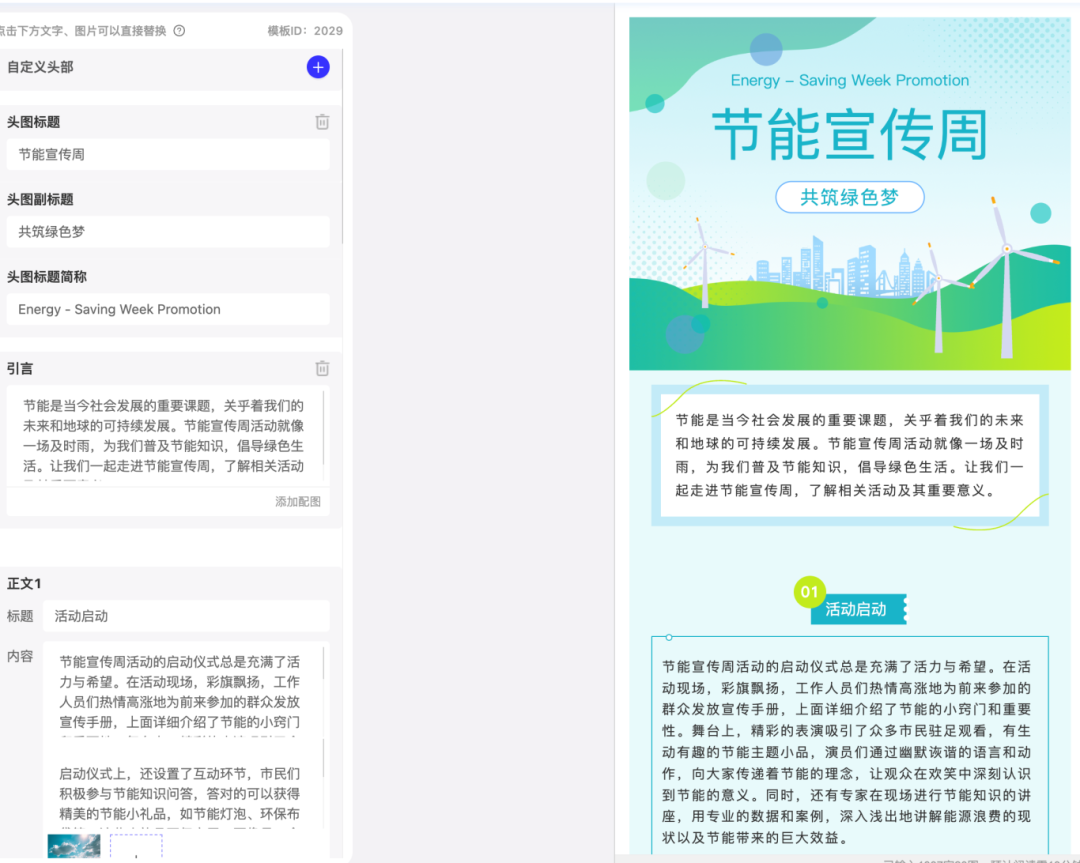This screenshot has width=1080, height=863.
Task: Click the 节能宣传周 headline in the preview
Action: click(849, 131)
